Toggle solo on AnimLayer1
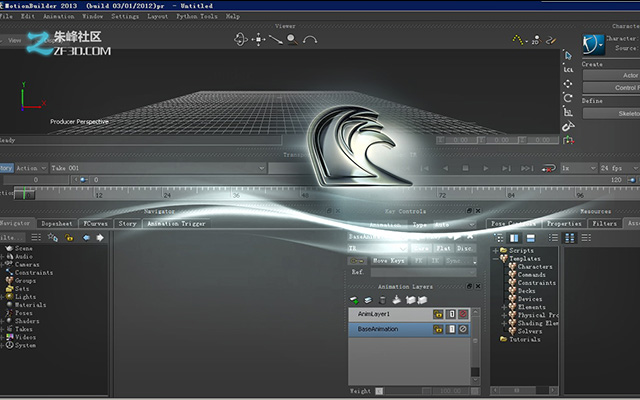This screenshot has height=400, width=640. (451, 314)
